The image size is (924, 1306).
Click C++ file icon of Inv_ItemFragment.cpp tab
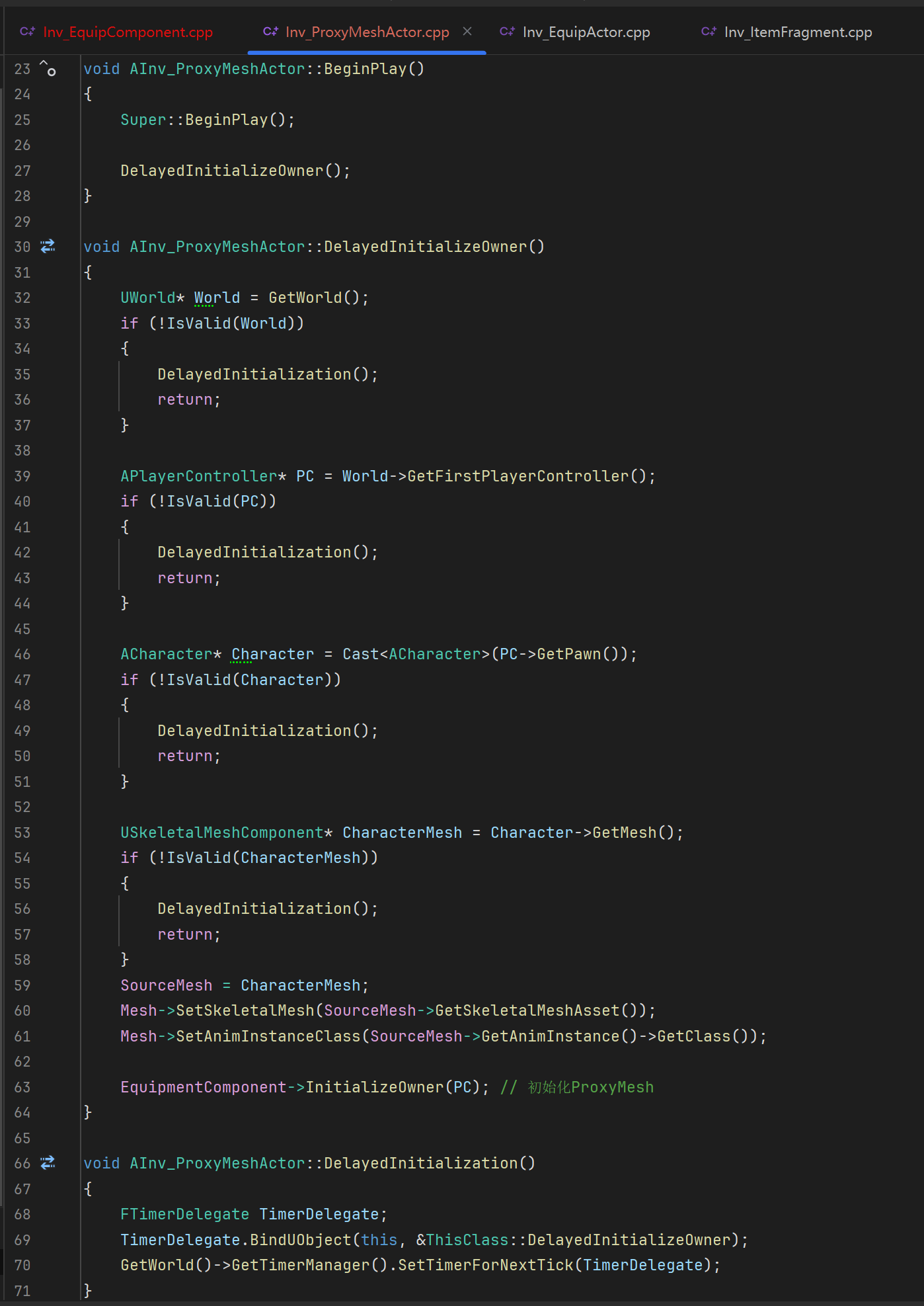pyautogui.click(x=709, y=31)
